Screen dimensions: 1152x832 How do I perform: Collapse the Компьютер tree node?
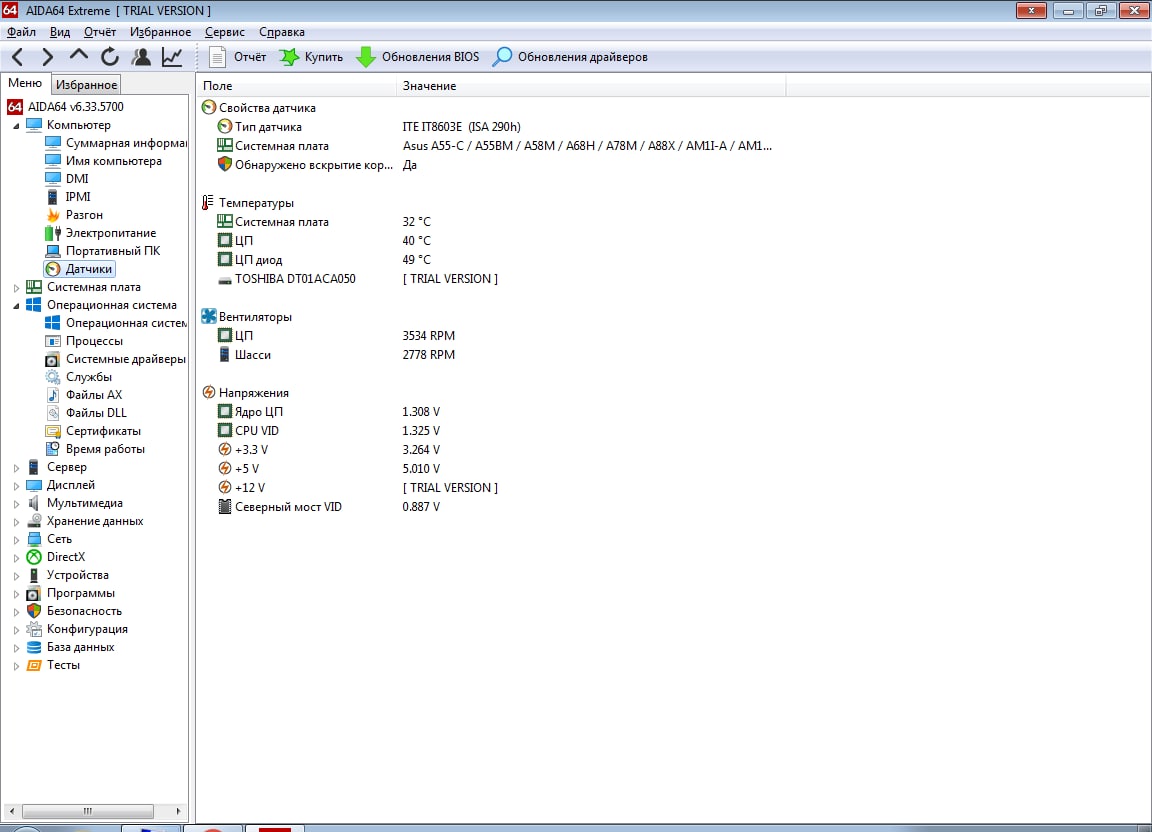[x=16, y=126]
